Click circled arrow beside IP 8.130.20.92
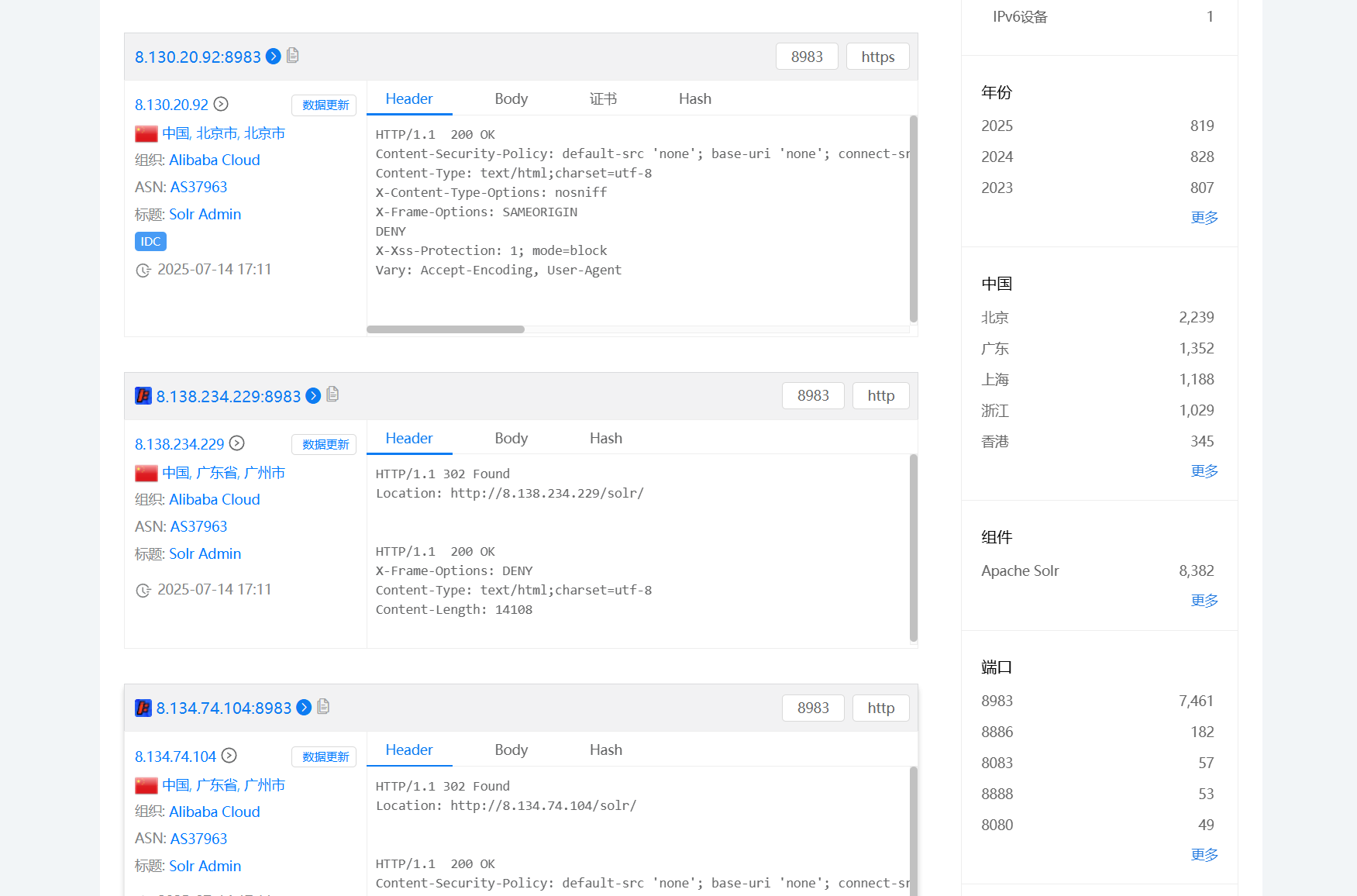 pyautogui.click(x=221, y=104)
